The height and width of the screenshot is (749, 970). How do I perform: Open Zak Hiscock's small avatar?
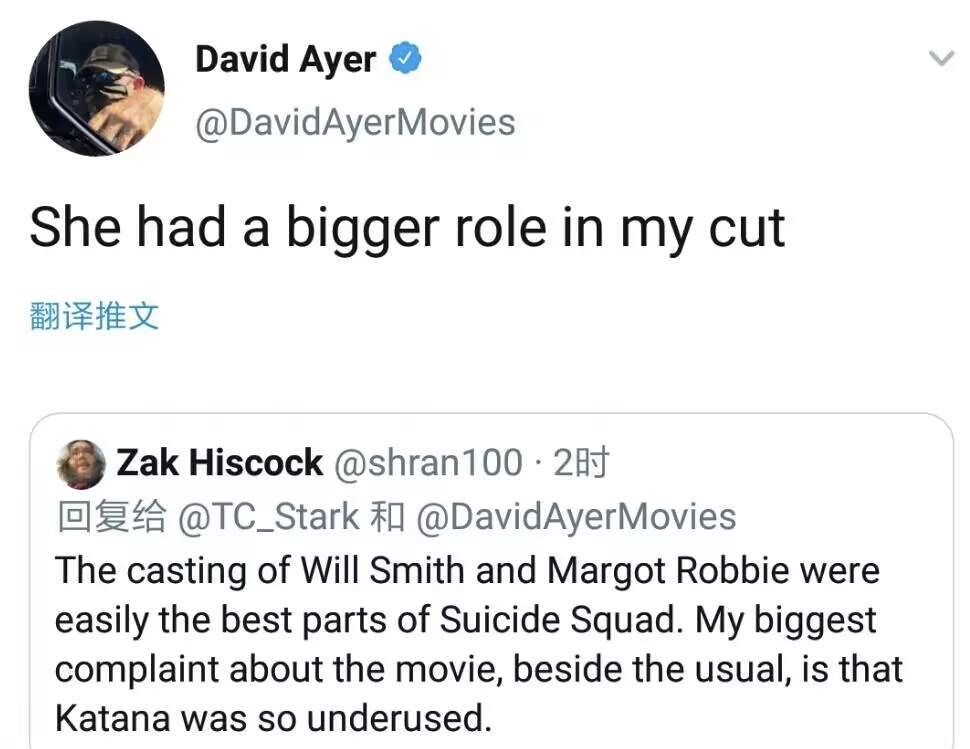82,464
